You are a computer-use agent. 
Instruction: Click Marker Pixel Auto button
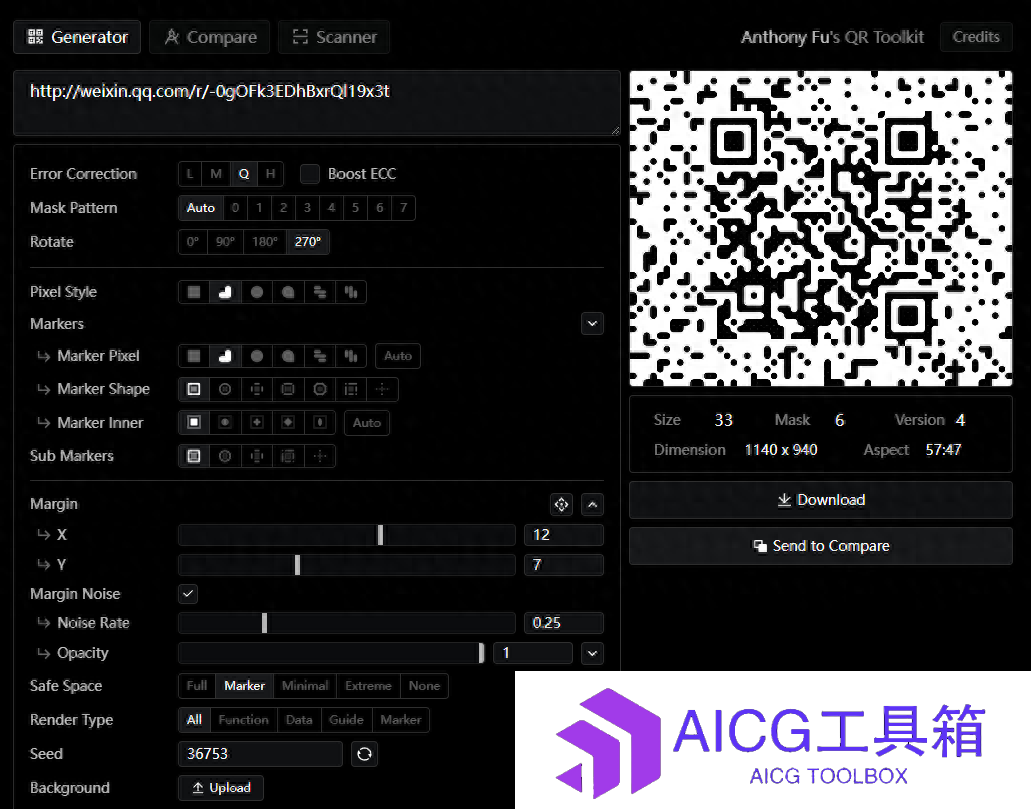pyautogui.click(x=398, y=356)
